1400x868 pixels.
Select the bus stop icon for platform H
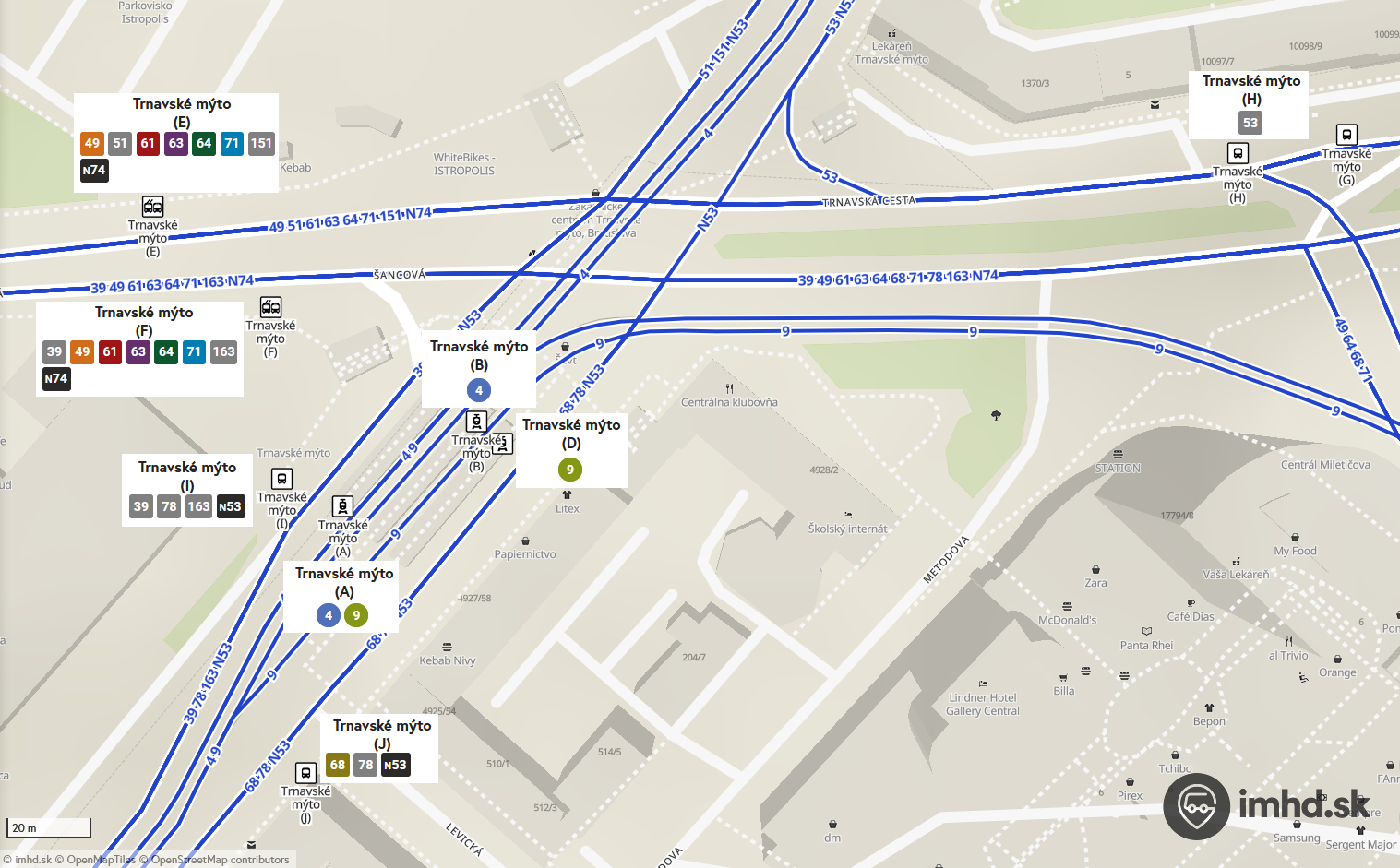1238,153
